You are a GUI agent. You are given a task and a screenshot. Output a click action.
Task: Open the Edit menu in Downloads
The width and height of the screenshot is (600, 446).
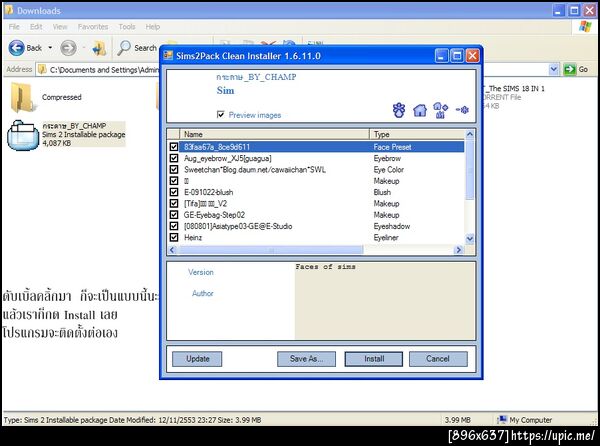click(x=36, y=27)
